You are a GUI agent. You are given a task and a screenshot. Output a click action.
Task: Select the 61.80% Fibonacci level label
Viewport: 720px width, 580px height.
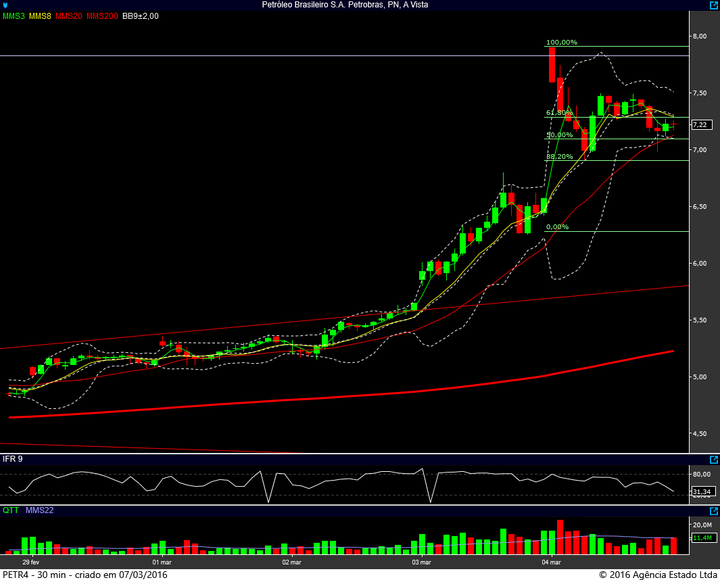pos(559,113)
